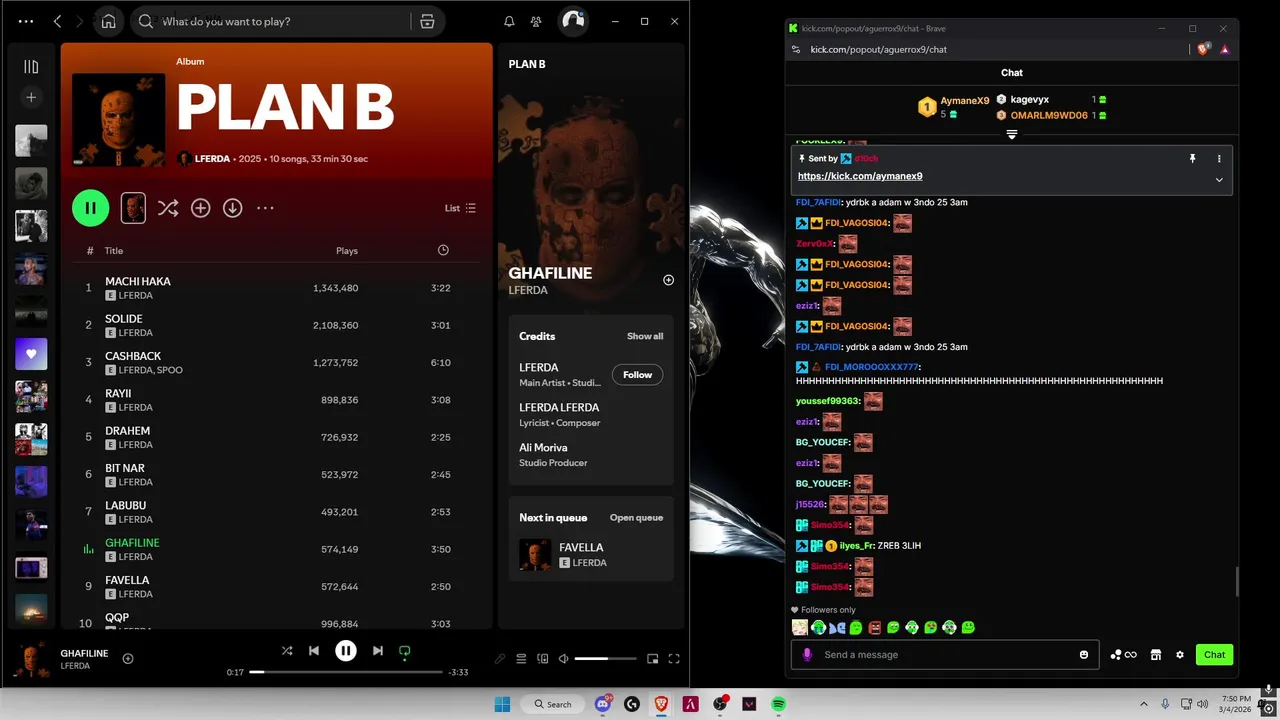
Task: Click Show all credits
Action: (x=645, y=336)
